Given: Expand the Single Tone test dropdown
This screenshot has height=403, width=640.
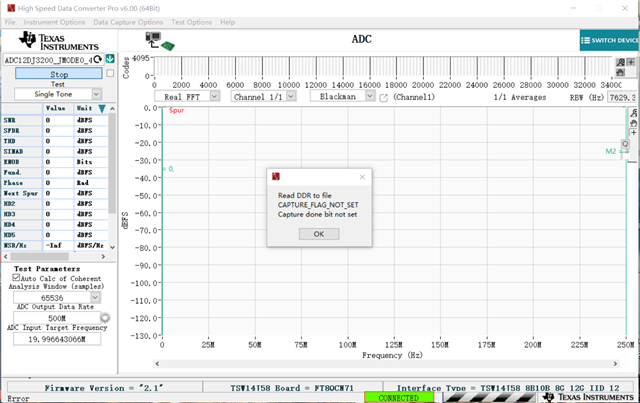Looking at the screenshot, I should (x=96, y=94).
